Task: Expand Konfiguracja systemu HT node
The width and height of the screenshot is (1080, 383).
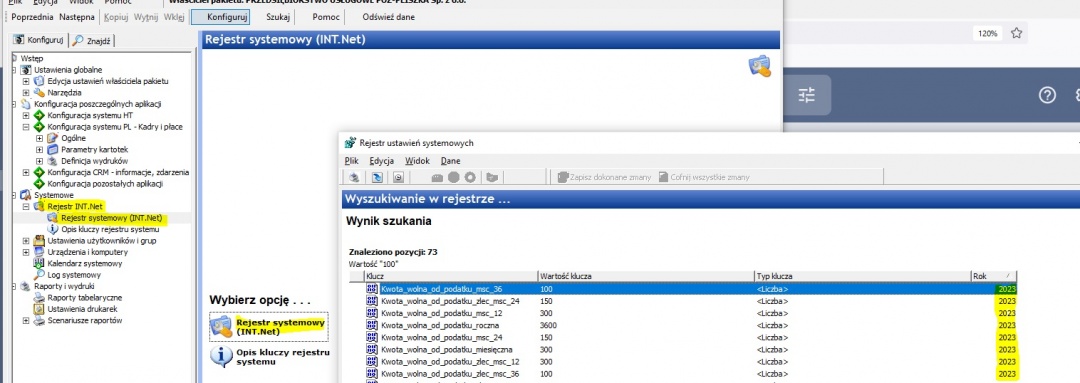Action: coord(26,116)
